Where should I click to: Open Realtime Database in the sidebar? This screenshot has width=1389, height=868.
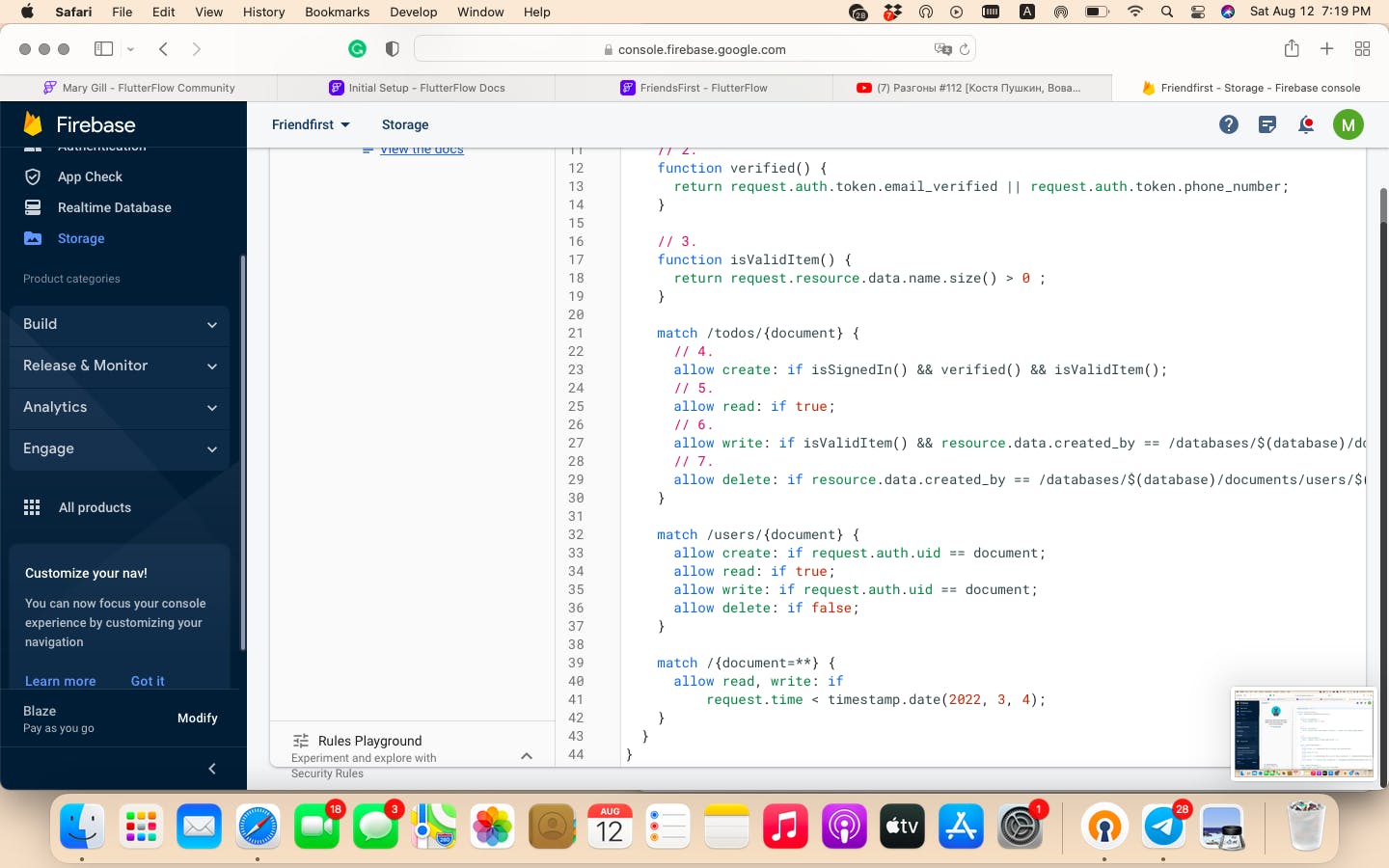click(x=114, y=207)
